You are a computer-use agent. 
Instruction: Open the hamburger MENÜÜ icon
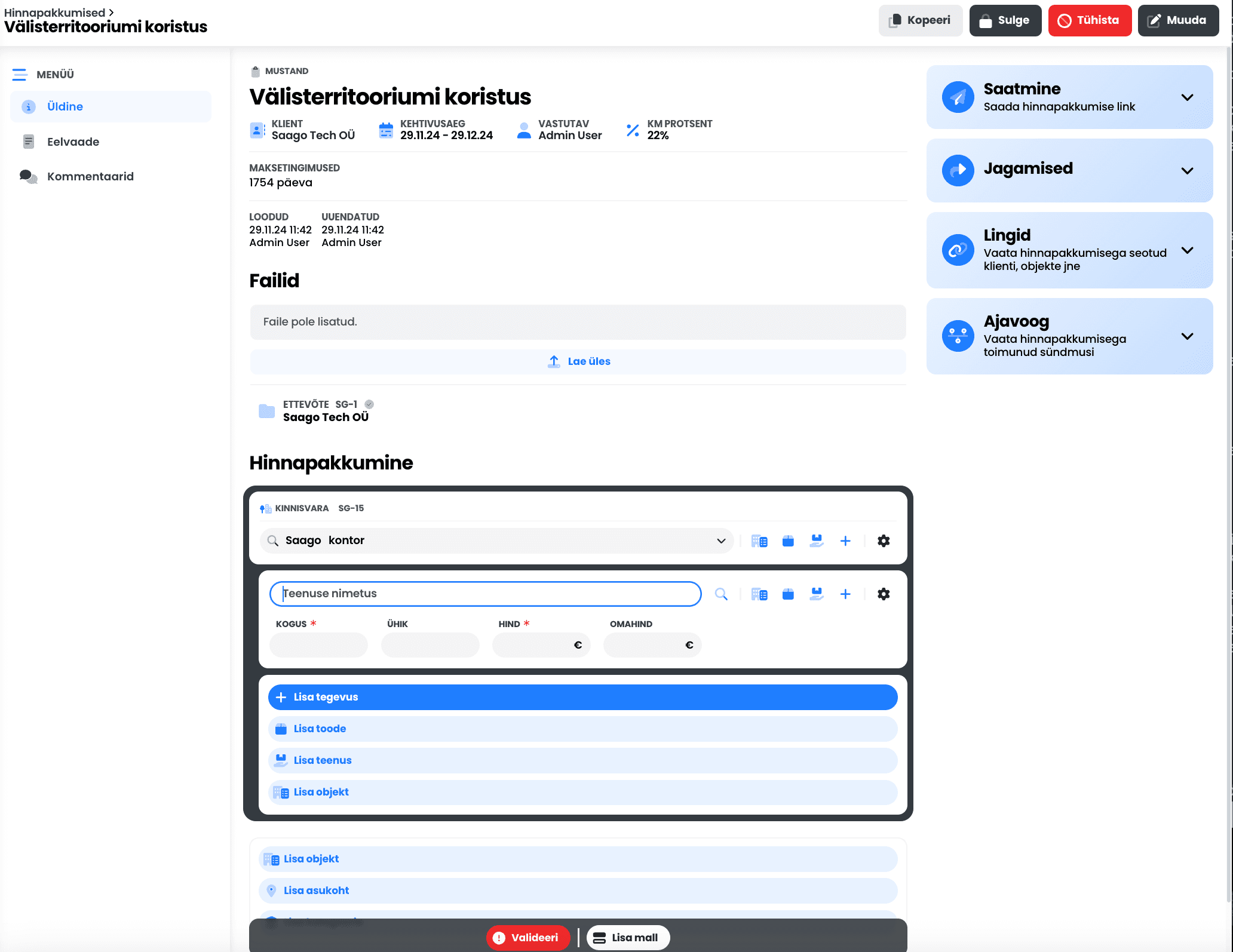(x=20, y=75)
